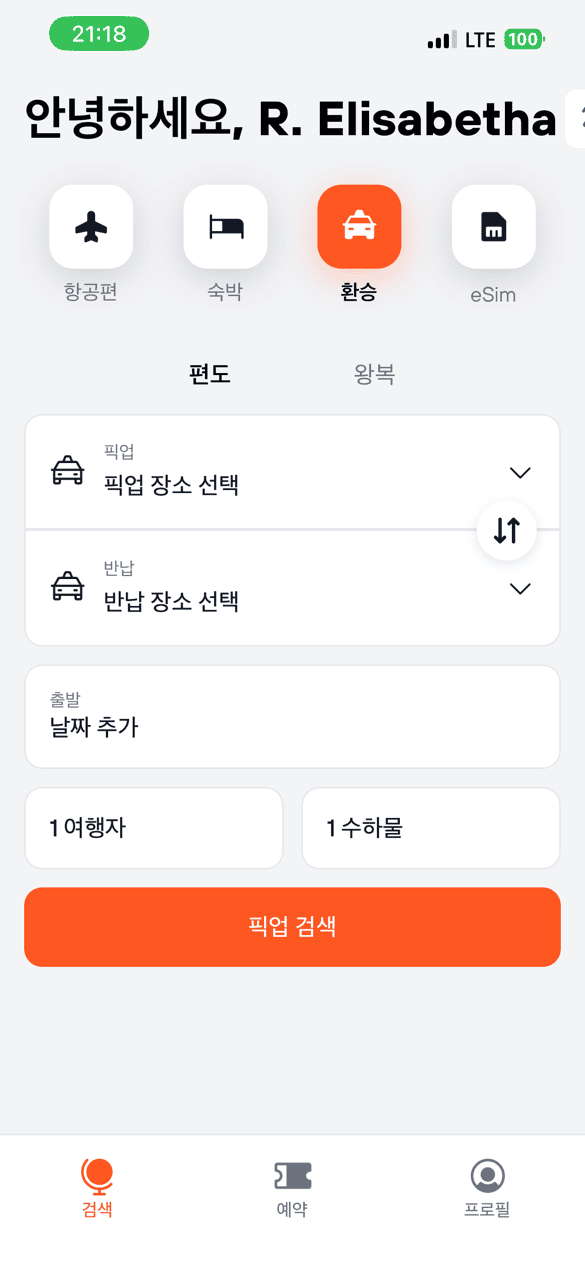This screenshot has height=1266, width=585.
Task: Tap the return taxi icon beside 반납
Action: pos(68,588)
